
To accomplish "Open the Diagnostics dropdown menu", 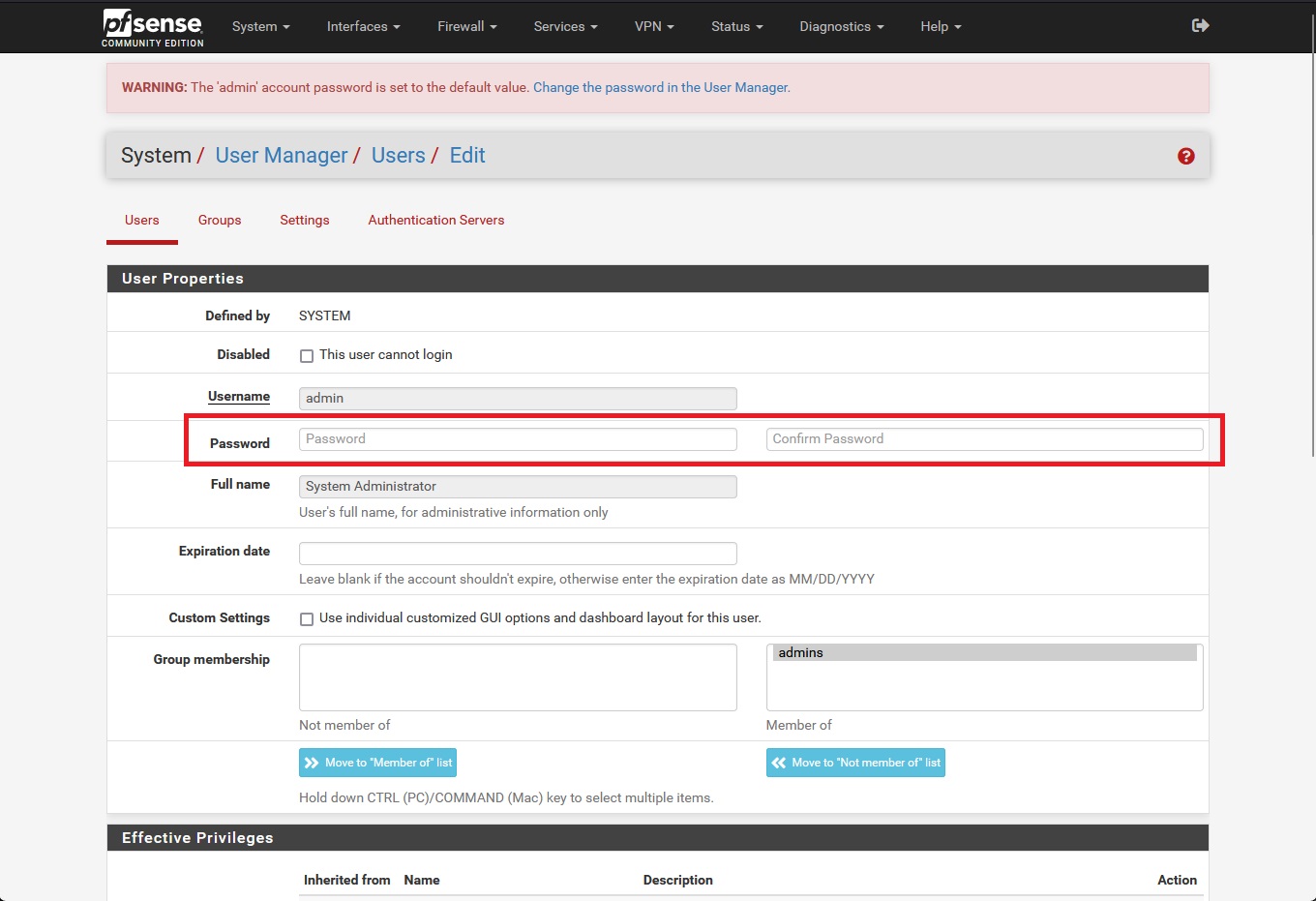I will [842, 26].
